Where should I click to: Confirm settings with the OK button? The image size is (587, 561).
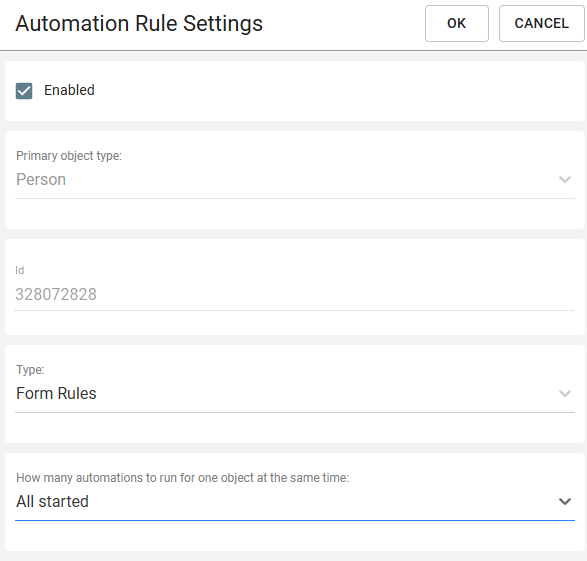coord(456,23)
